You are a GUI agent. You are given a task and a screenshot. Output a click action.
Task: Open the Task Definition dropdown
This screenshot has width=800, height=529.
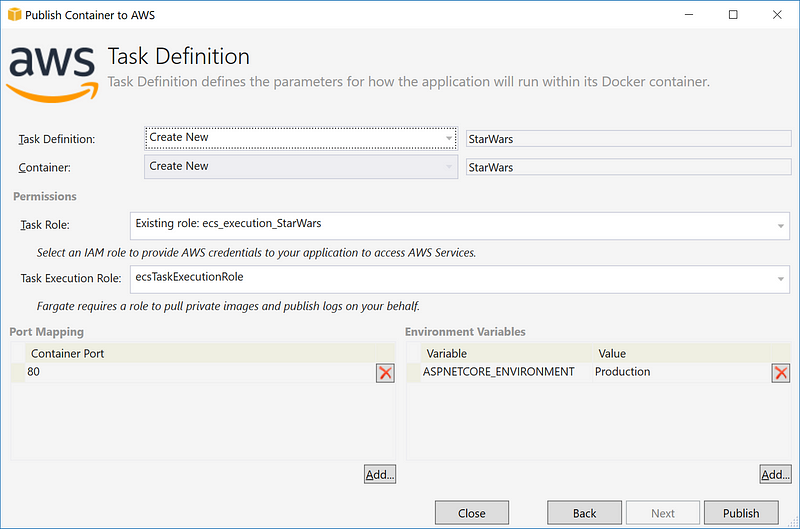pyautogui.click(x=300, y=138)
